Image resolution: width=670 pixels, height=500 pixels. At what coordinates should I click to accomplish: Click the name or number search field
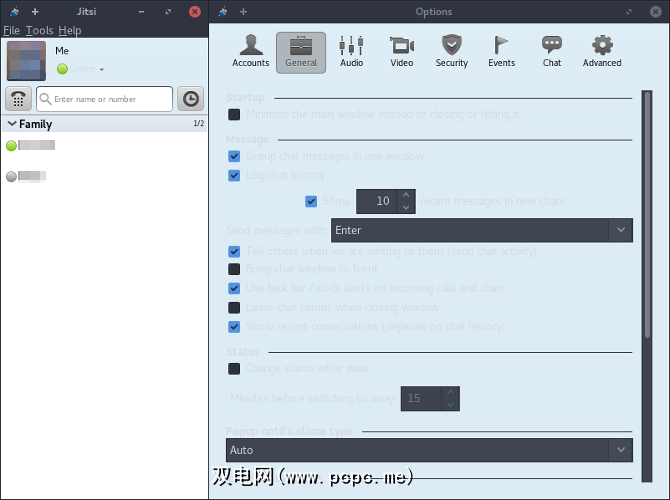coord(104,99)
